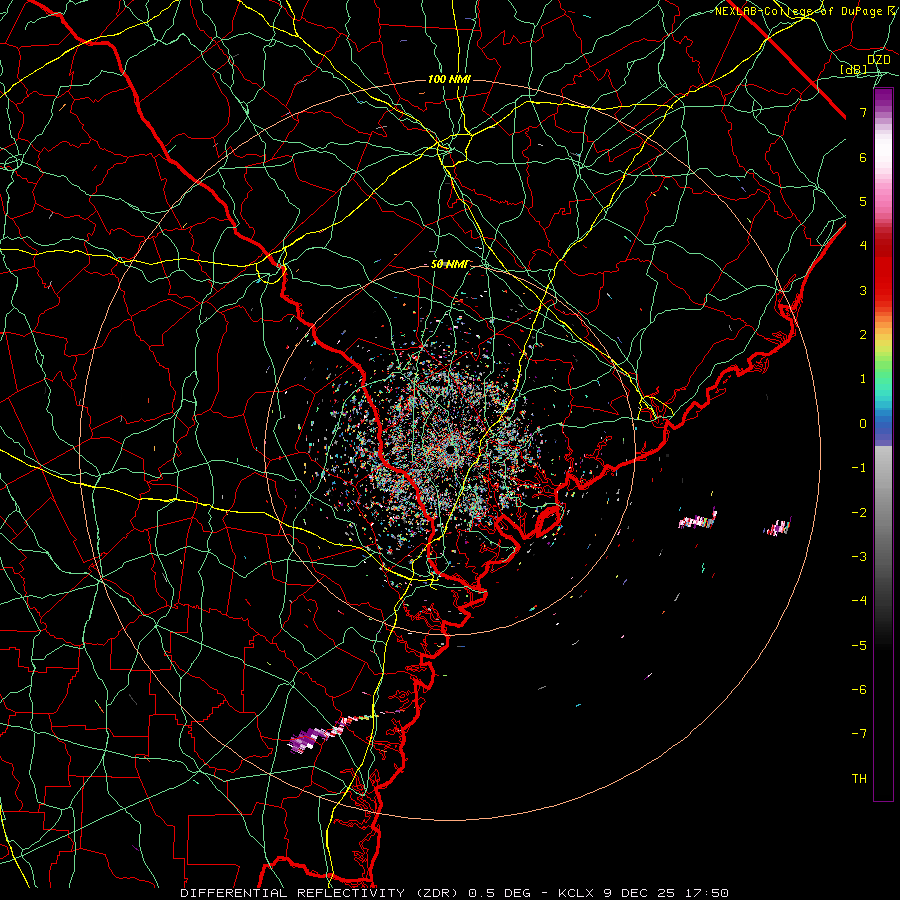Click the 7 value on the dB scale
Viewport: 900px width, 900px height.
tap(863, 112)
